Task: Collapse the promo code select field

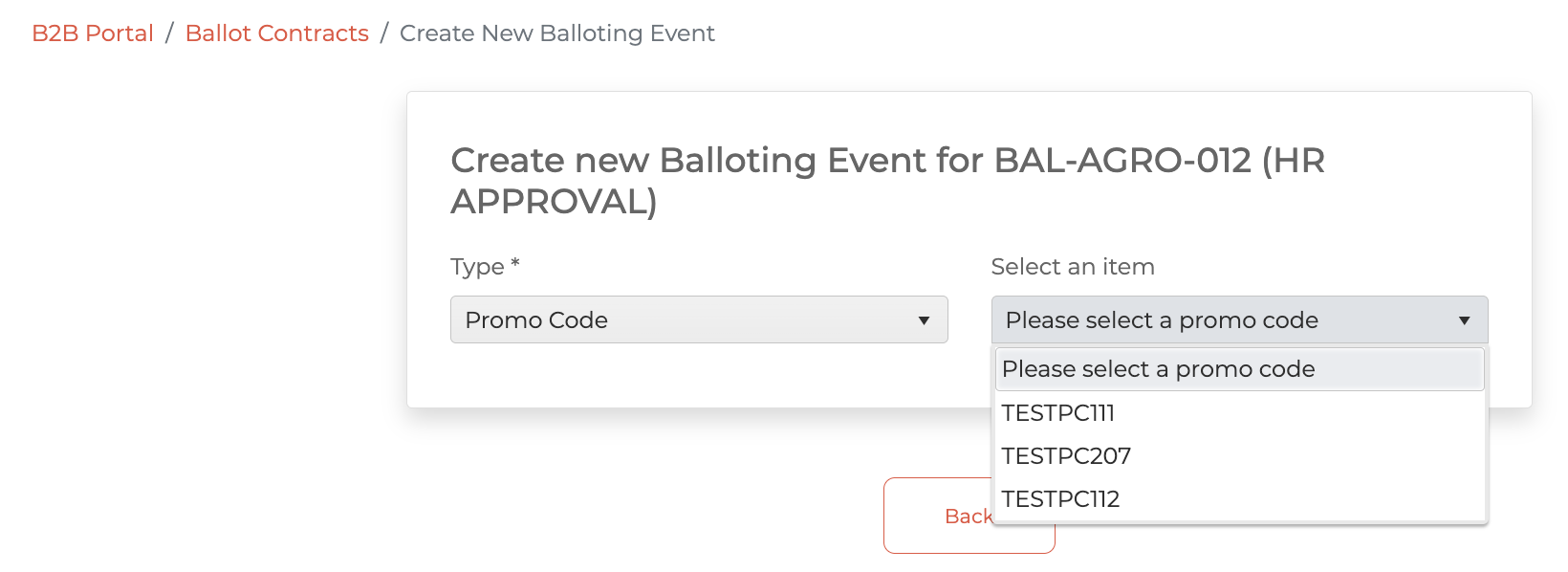Action: 1224,319
